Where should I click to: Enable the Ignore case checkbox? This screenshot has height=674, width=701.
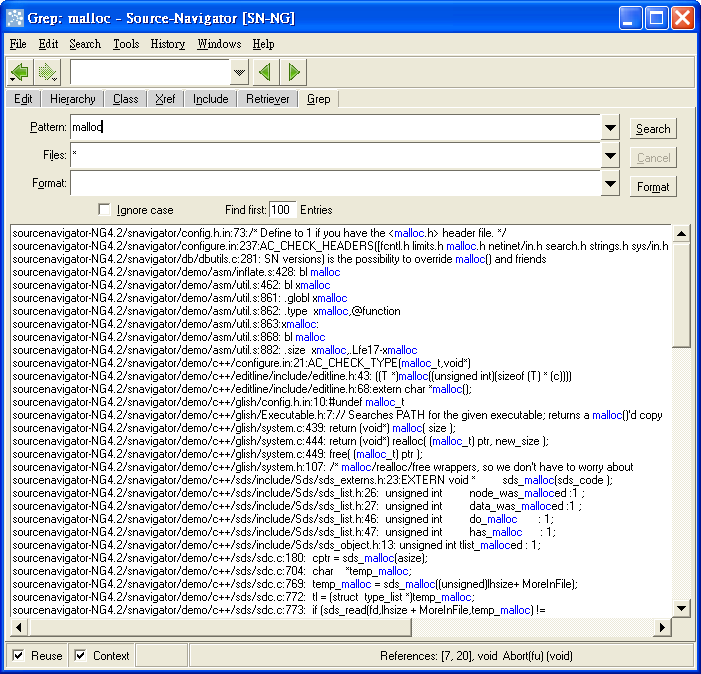click(105, 210)
